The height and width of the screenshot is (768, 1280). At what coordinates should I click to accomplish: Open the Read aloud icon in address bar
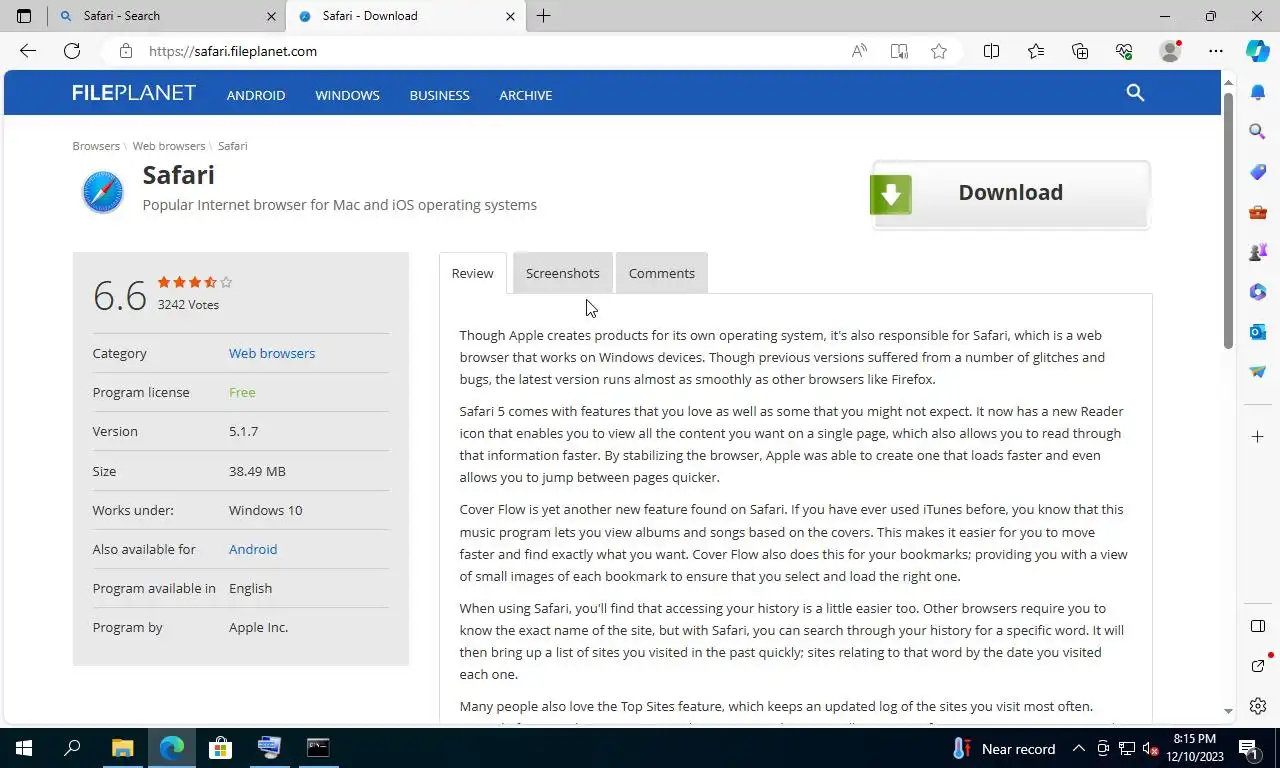tap(859, 51)
